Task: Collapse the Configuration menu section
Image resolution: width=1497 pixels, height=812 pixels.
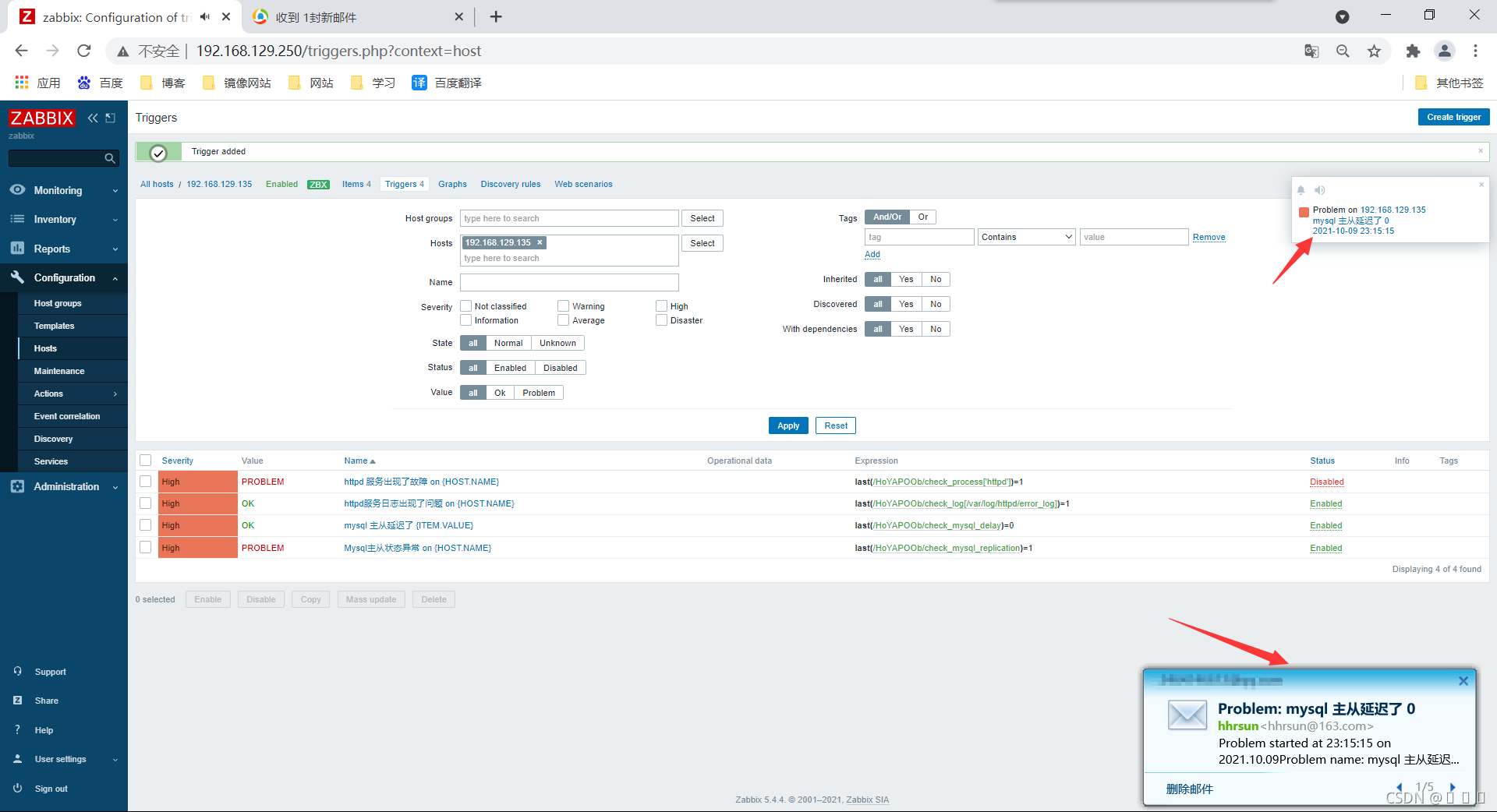Action: (x=64, y=278)
